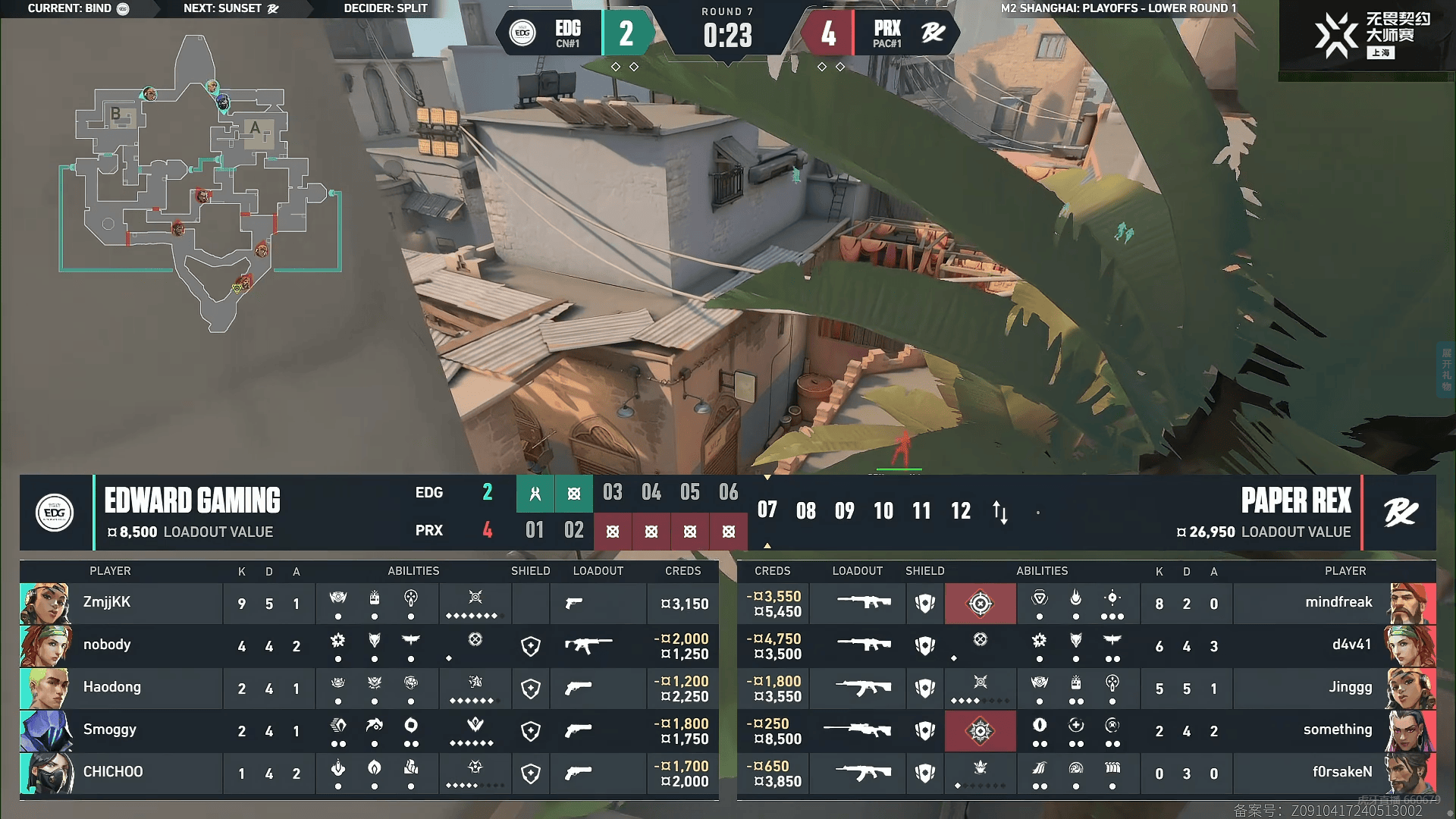Viewport: 1456px width, 819px height.
Task: Click CHICHOO's shield icon
Action: click(x=531, y=773)
